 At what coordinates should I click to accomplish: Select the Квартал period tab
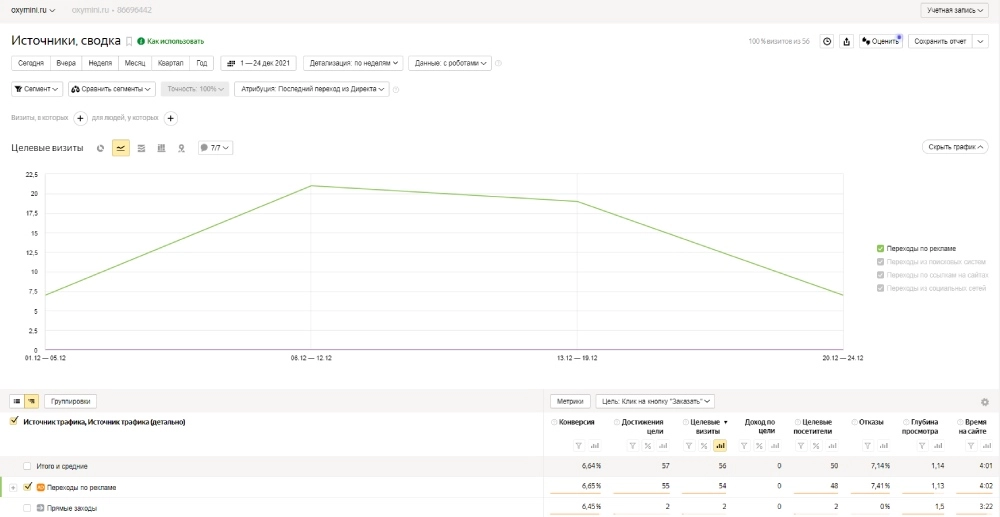click(x=171, y=63)
